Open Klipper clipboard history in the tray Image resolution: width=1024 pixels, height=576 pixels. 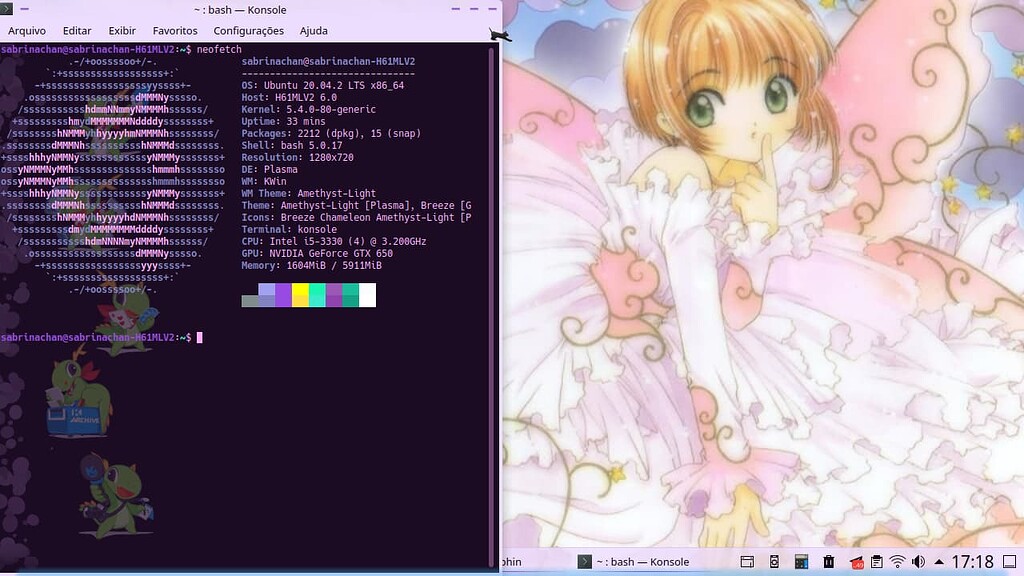876,562
